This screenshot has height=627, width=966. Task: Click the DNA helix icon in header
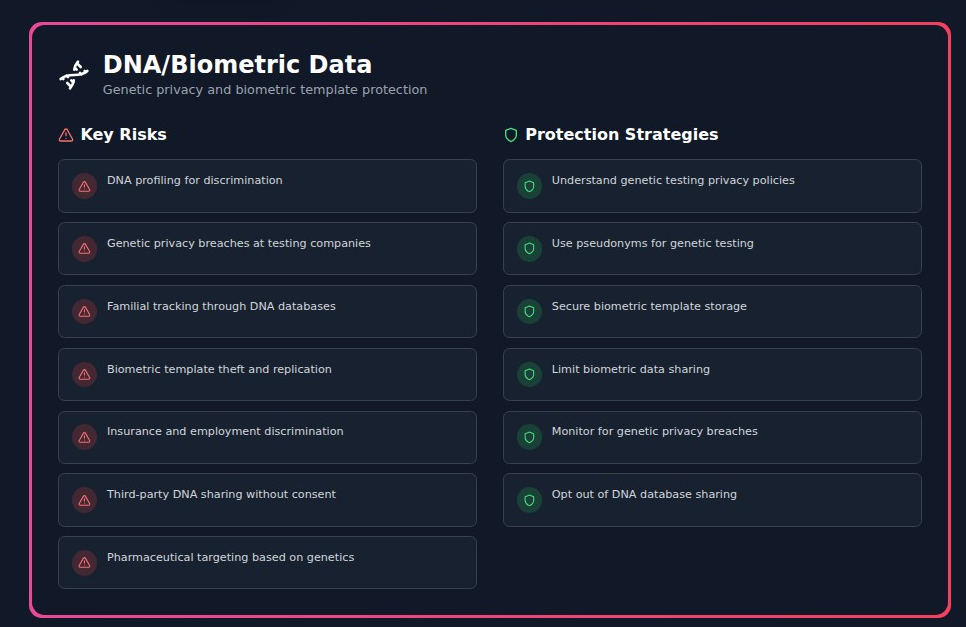[x=73, y=75]
